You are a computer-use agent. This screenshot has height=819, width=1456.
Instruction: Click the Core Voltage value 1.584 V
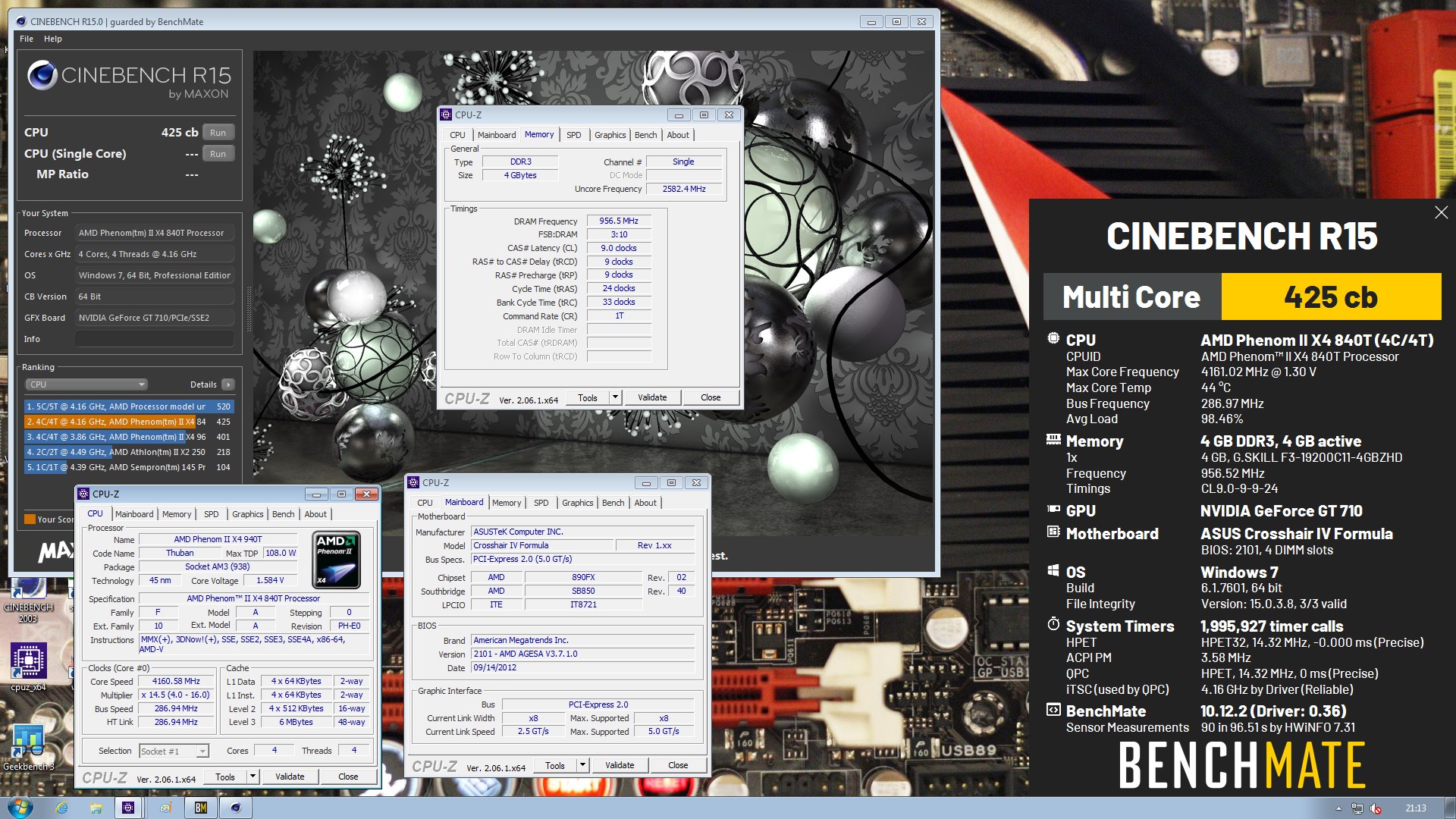pos(270,581)
